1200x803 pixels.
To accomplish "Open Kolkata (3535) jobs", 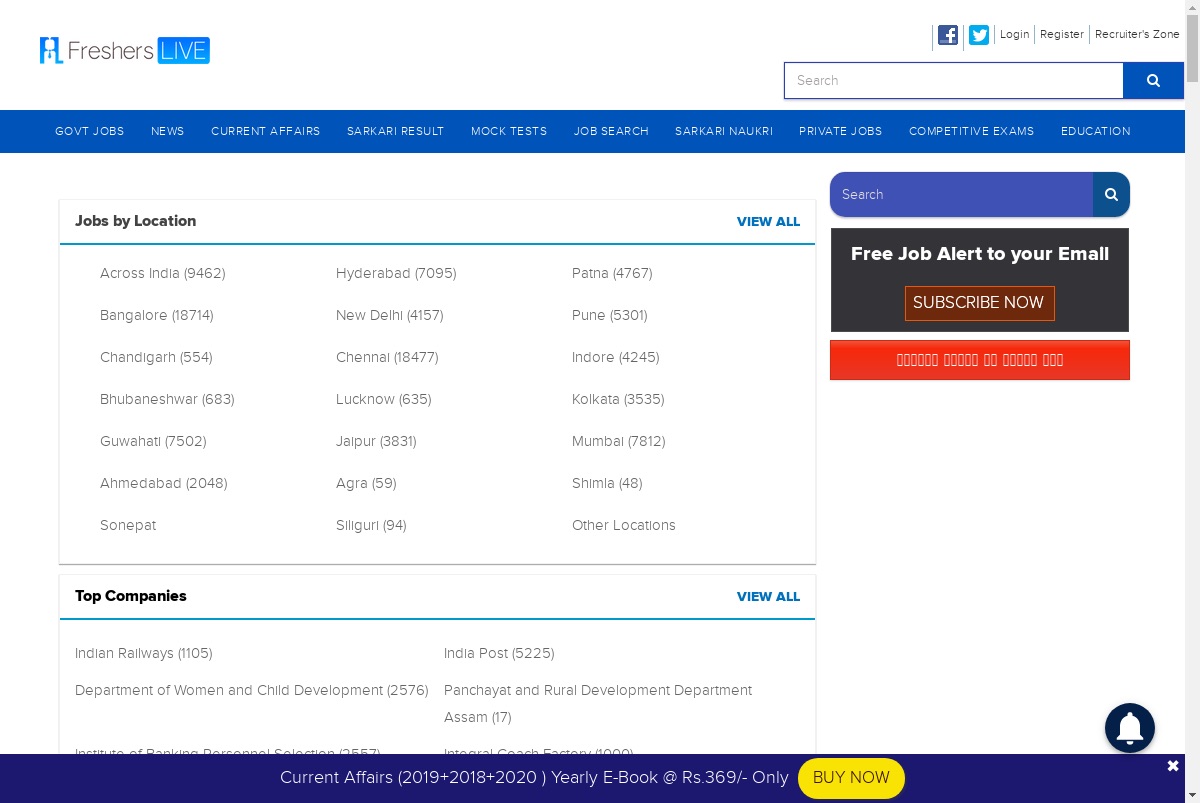I will (x=618, y=399).
